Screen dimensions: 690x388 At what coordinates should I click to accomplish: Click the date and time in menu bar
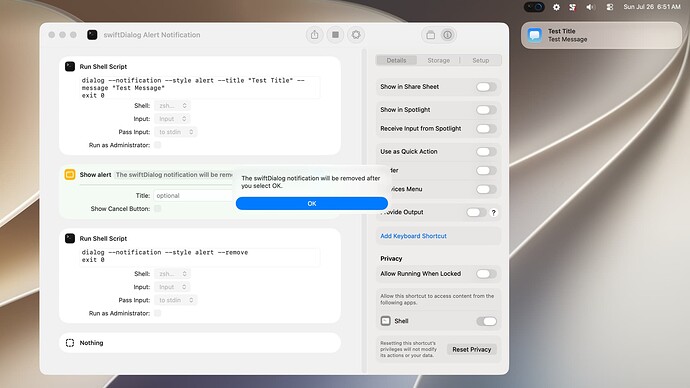click(x=652, y=7)
